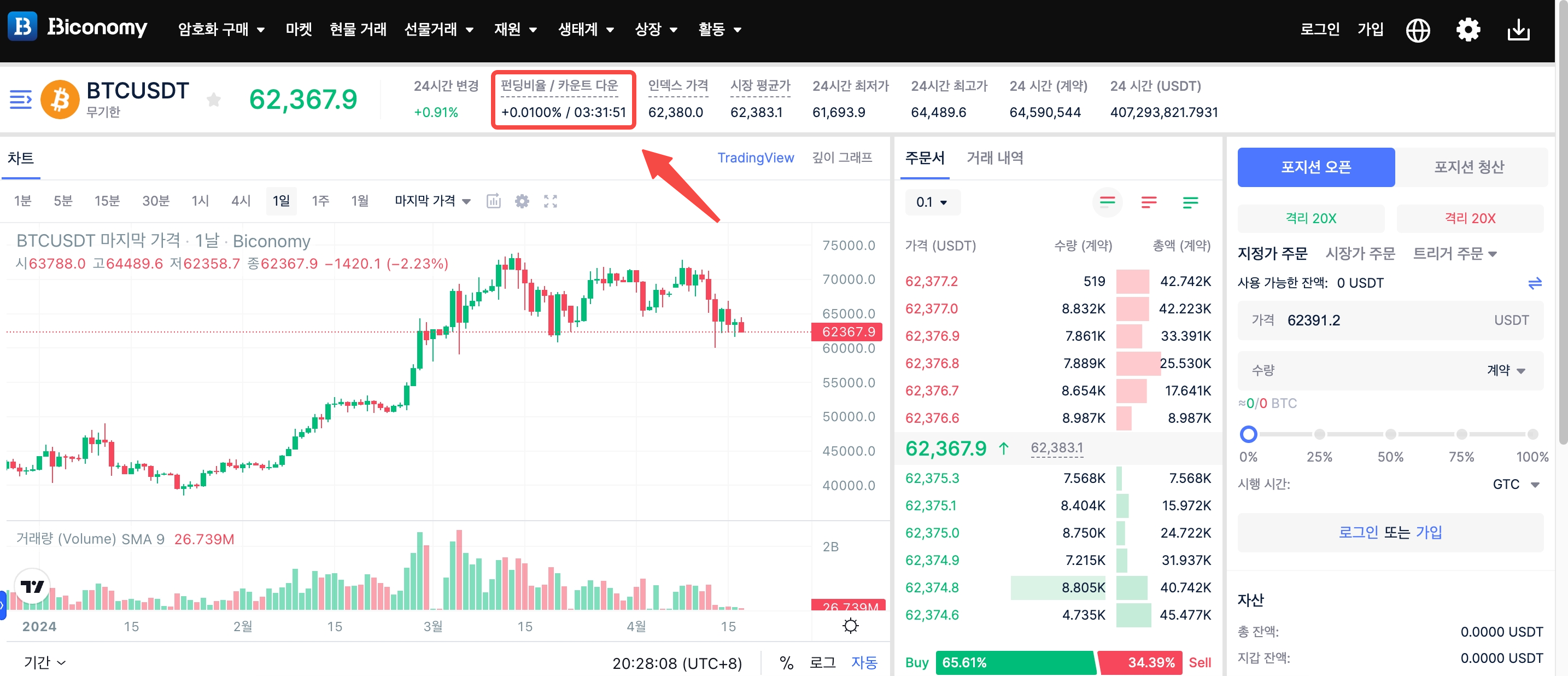
Task: Expand chart to fullscreen
Action: click(550, 201)
